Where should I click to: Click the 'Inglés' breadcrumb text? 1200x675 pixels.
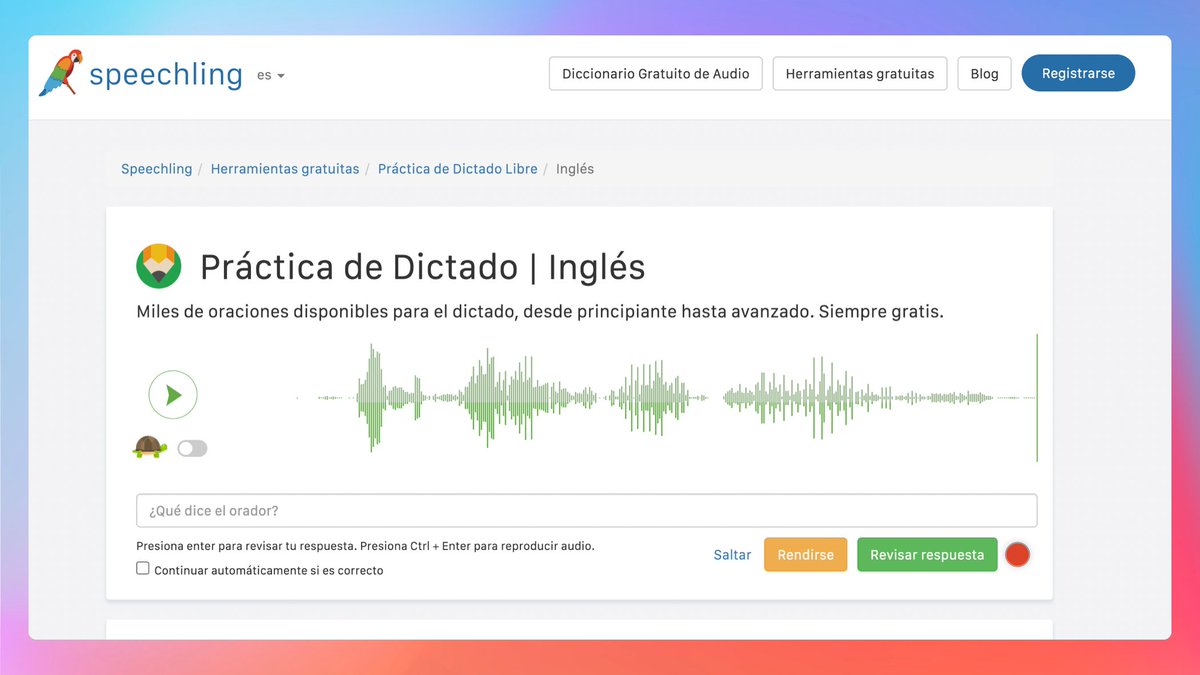tap(575, 169)
